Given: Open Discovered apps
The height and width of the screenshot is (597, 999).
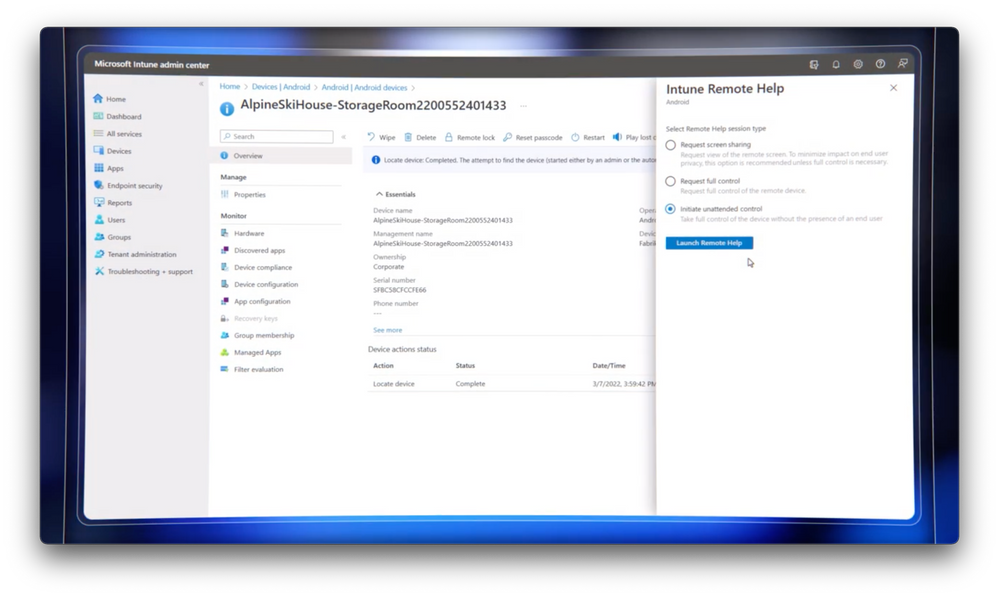Looking at the screenshot, I should coord(252,250).
